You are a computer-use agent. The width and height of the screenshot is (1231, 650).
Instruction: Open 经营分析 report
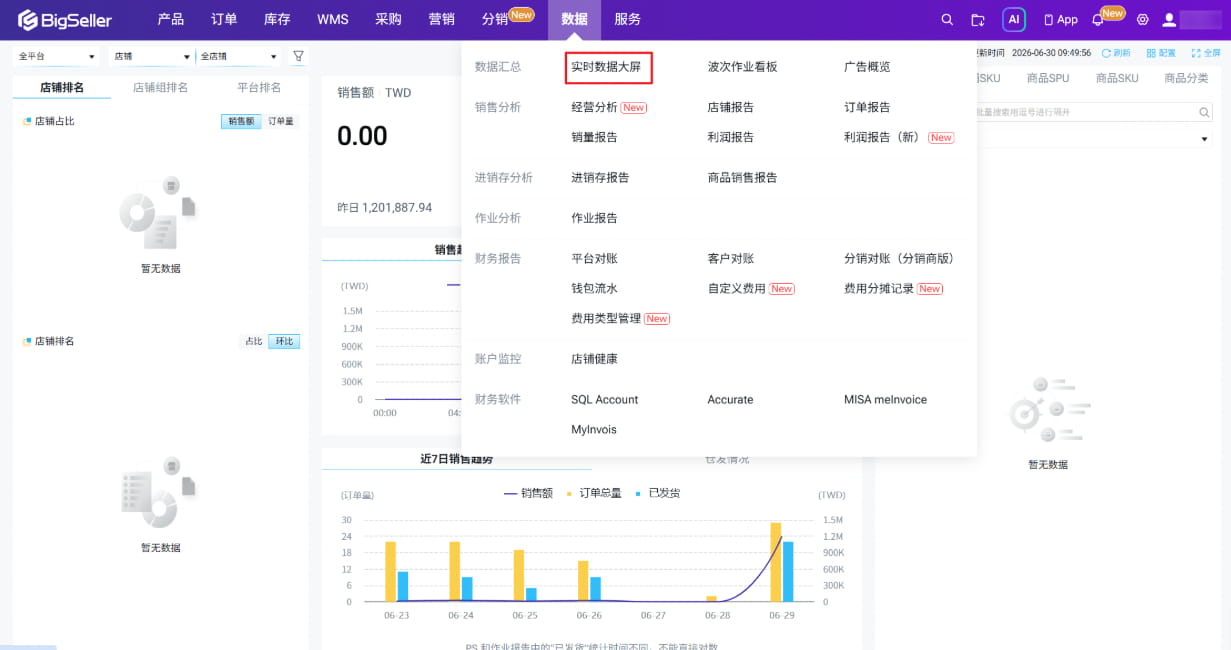click(x=595, y=107)
